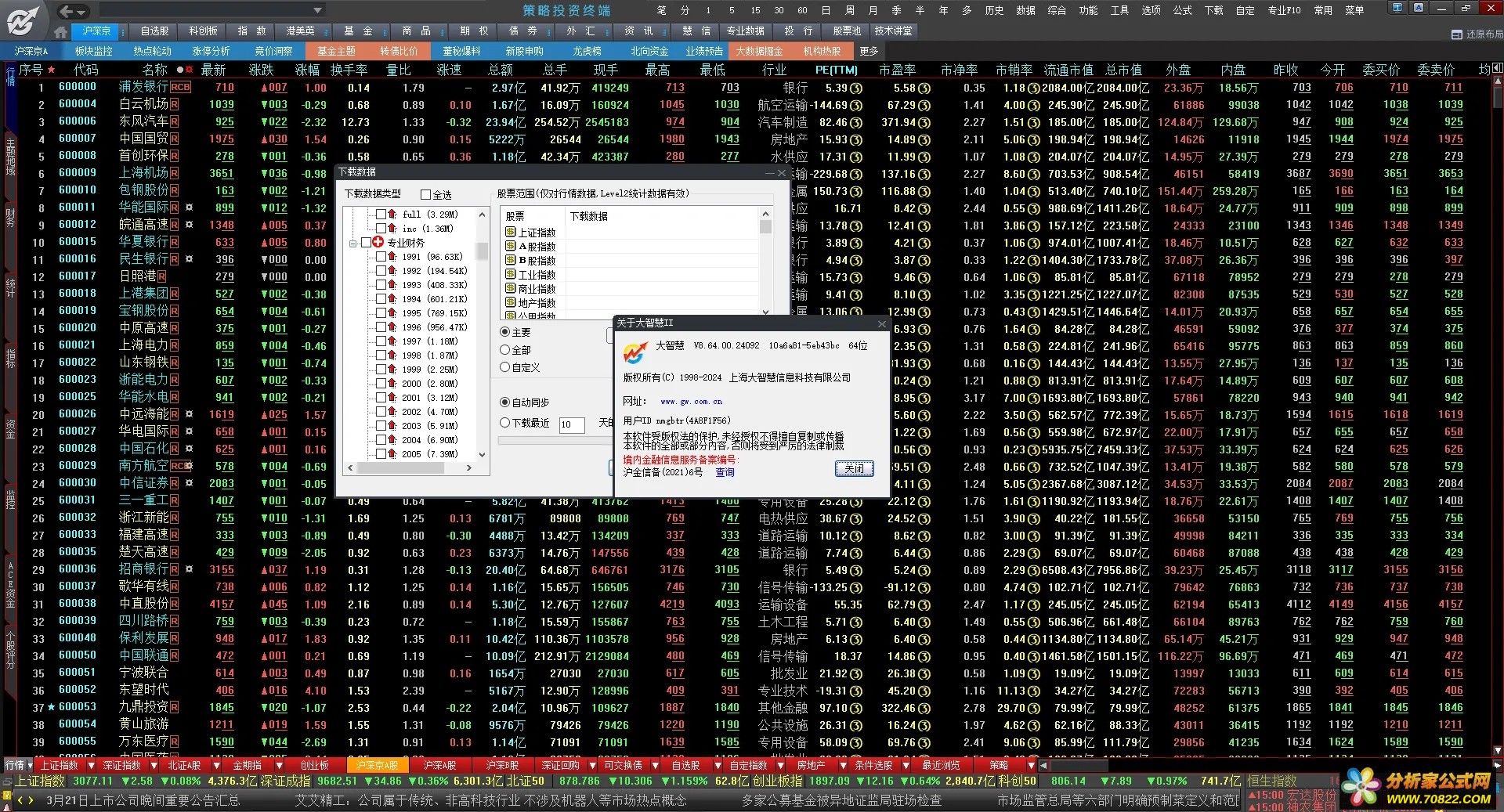Click the 'T' display icon in title bar

point(1397,8)
